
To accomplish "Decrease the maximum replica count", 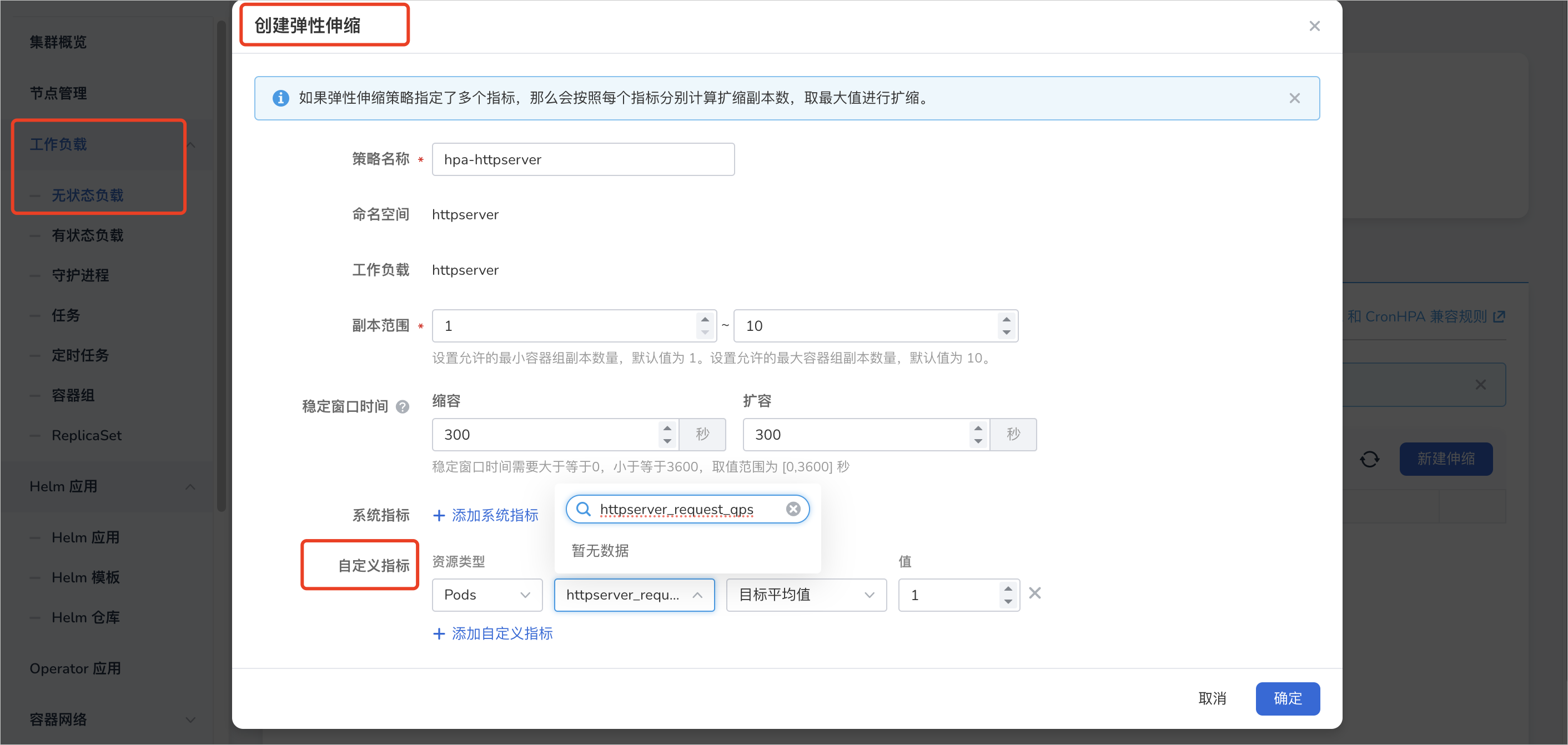I will [1006, 333].
